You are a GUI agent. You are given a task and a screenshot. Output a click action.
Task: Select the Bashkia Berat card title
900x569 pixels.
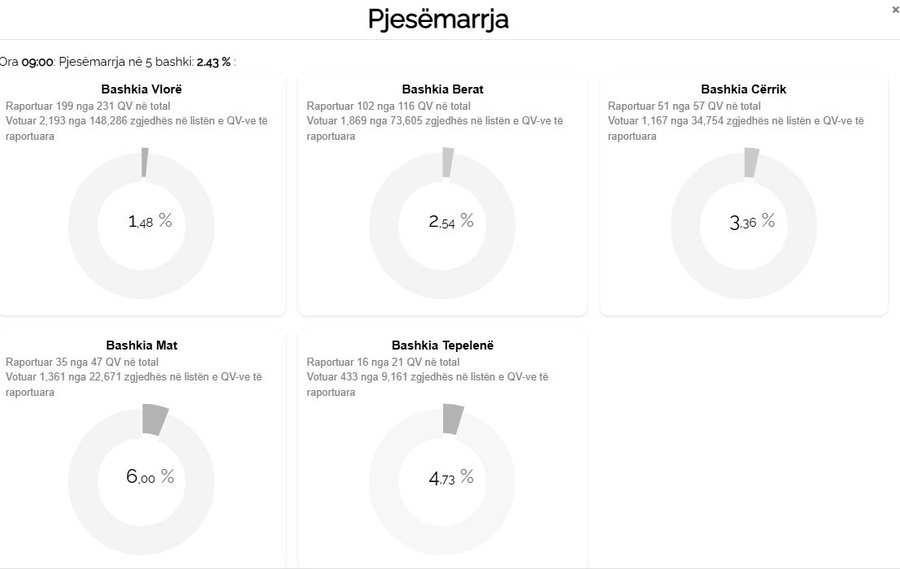pos(442,89)
